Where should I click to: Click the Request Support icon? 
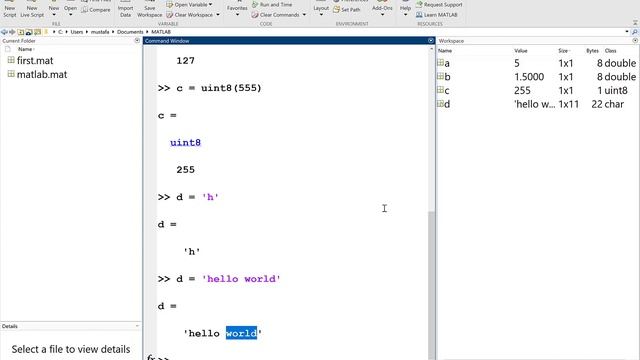pyautogui.click(x=419, y=4)
